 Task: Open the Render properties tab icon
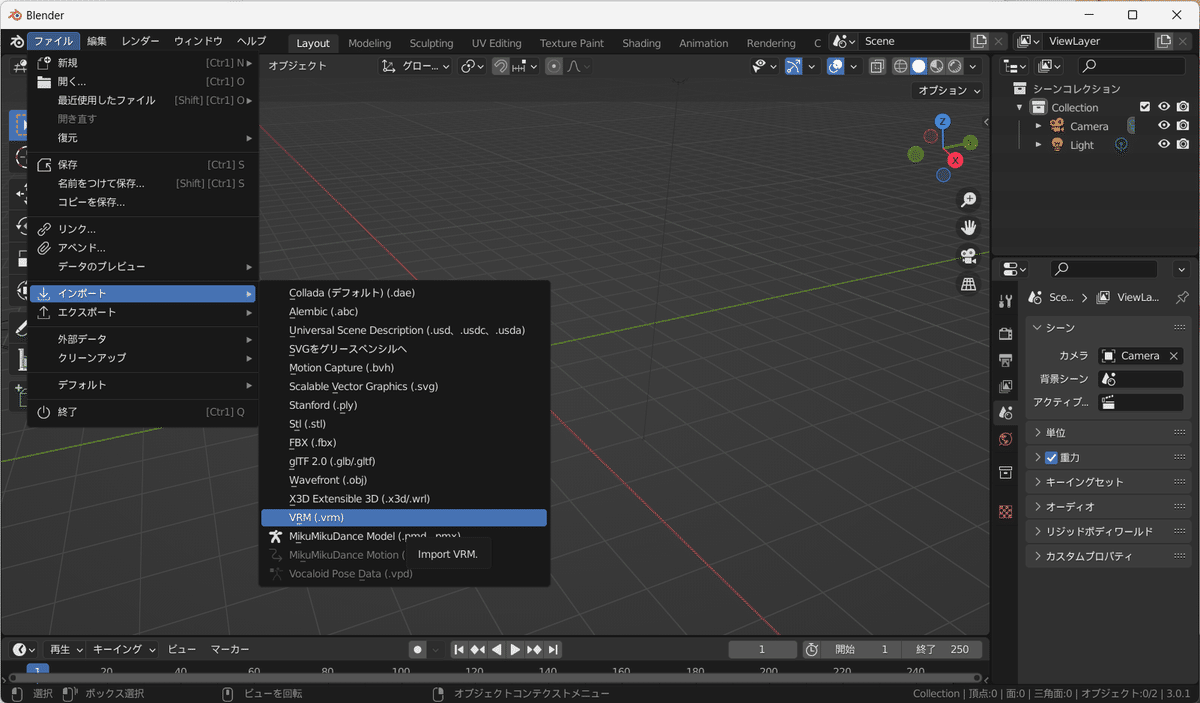tap(1006, 333)
